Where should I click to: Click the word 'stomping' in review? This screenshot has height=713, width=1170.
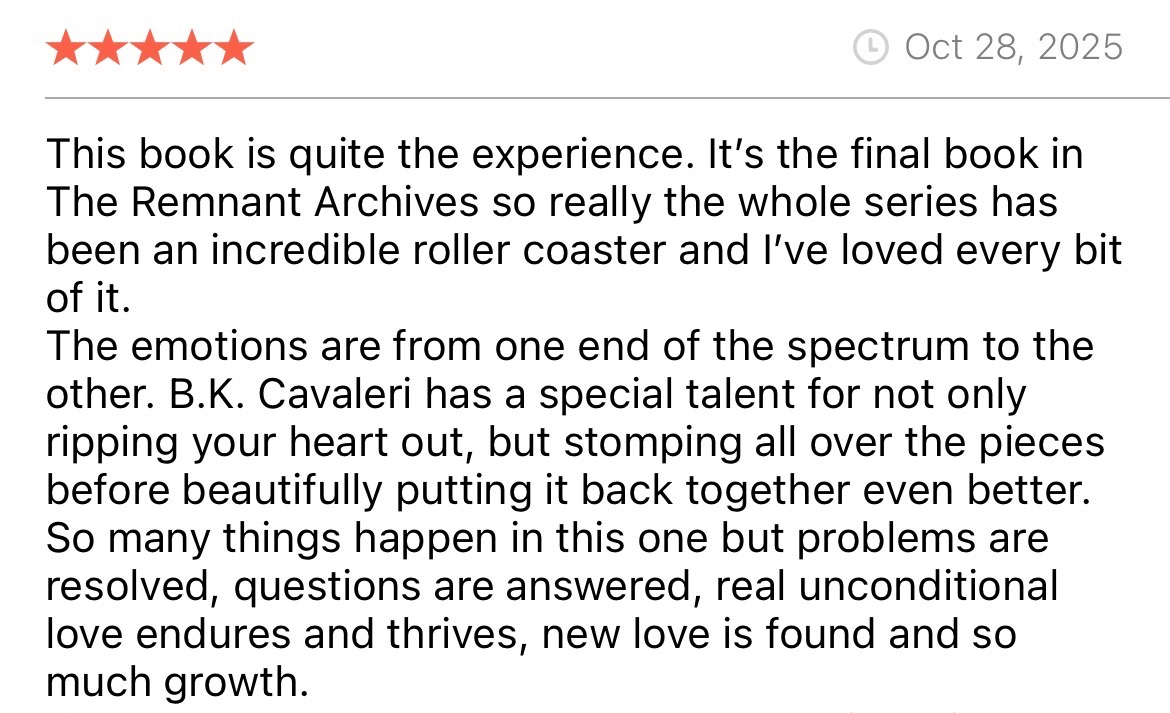pos(629,443)
